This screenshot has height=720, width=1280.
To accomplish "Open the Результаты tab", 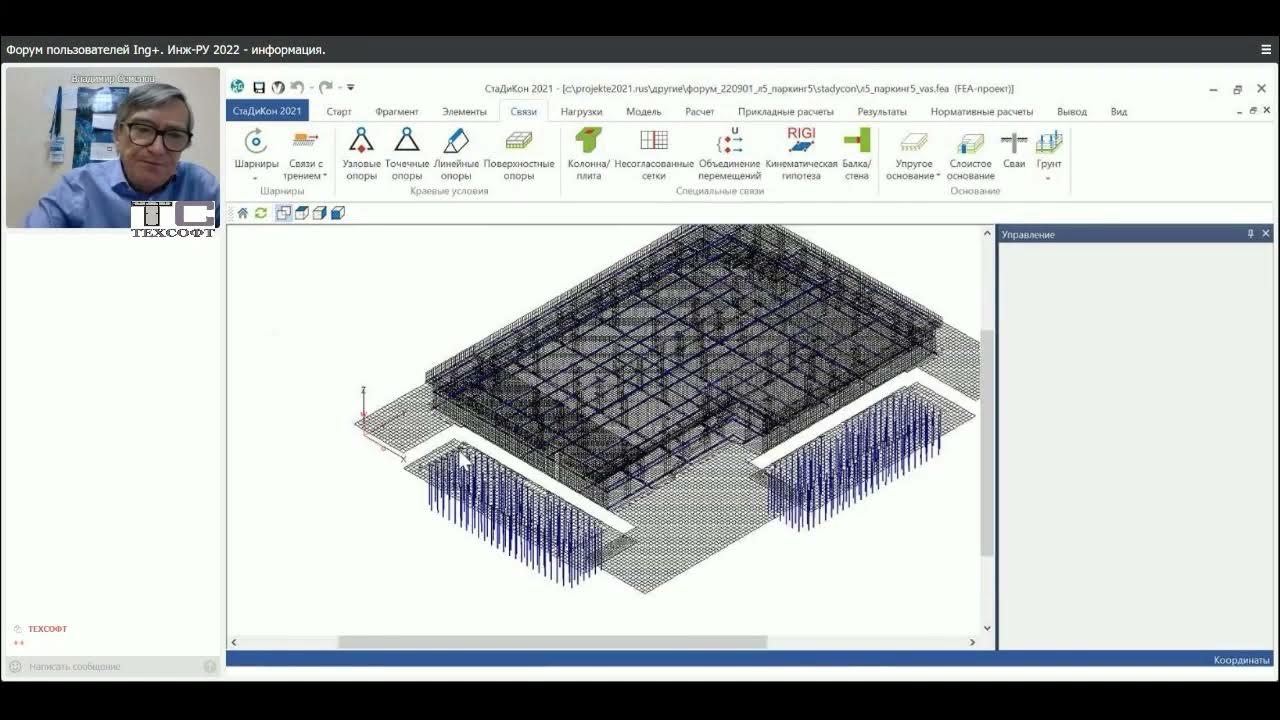I will point(882,112).
